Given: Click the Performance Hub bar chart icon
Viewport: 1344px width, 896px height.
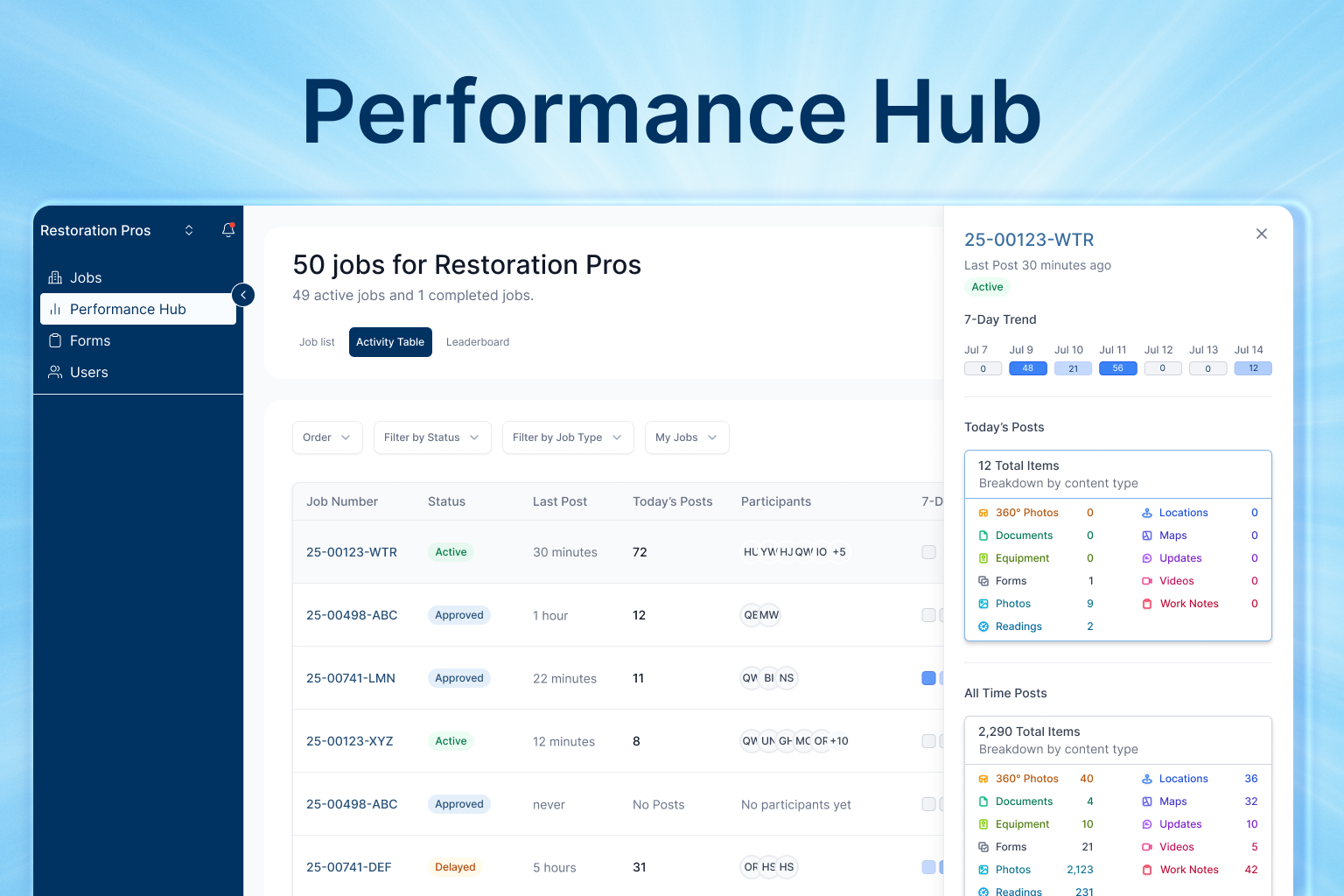Looking at the screenshot, I should (x=55, y=309).
